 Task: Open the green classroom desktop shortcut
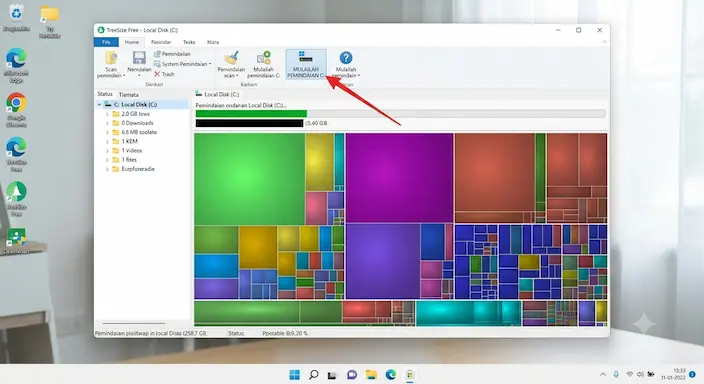pos(16,241)
